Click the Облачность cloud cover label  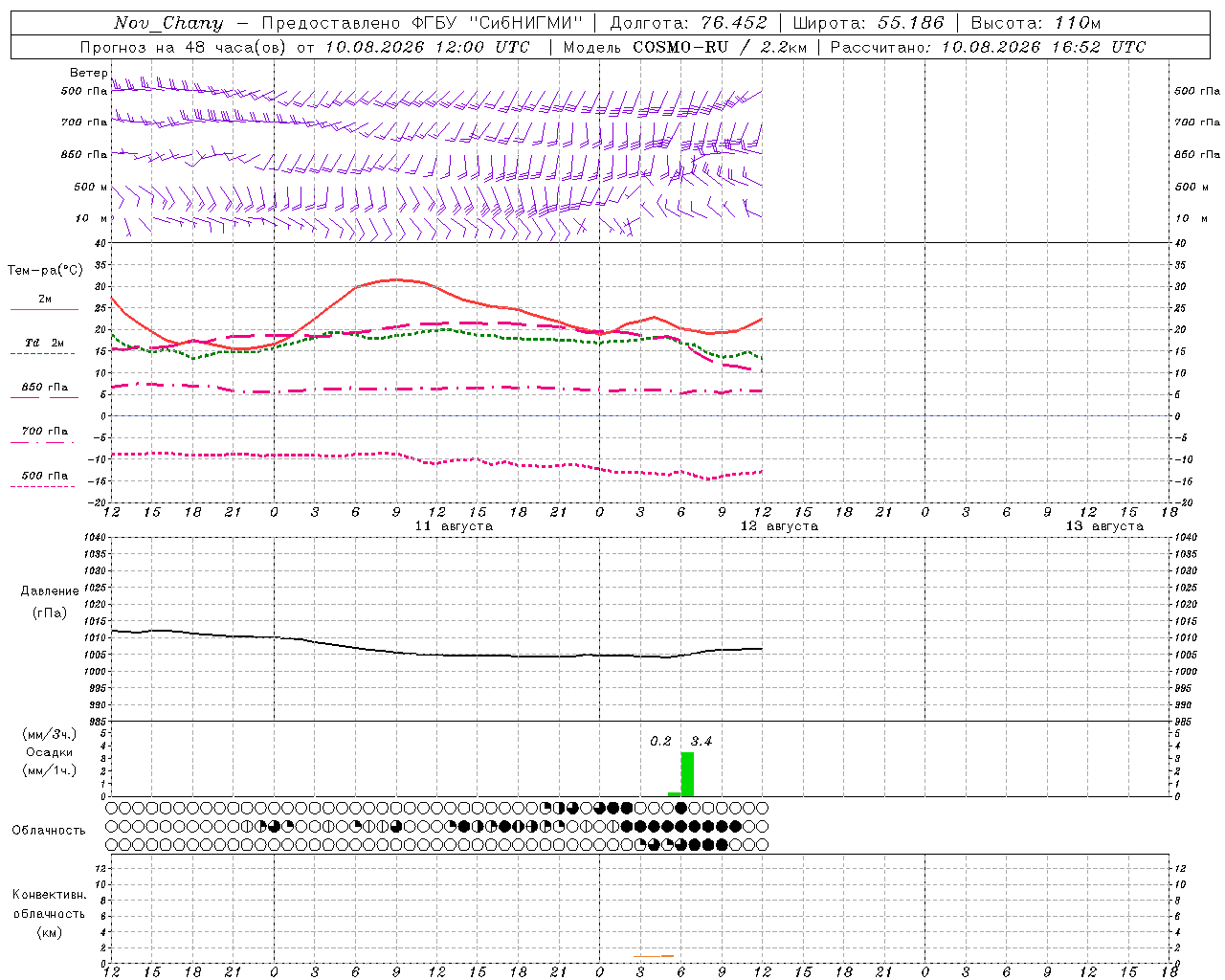49,831
